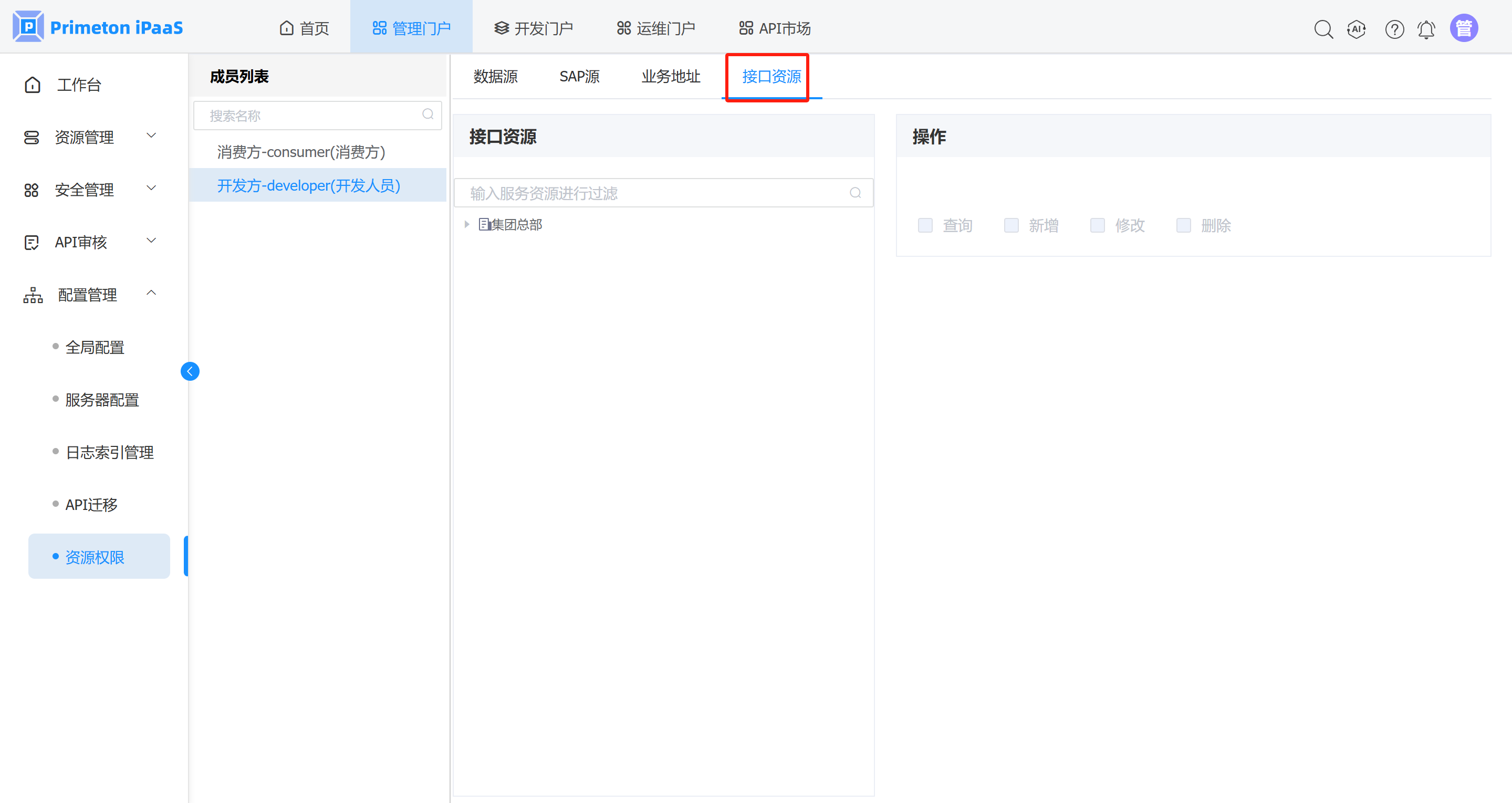This screenshot has width=1512, height=803.
Task: Switch to the 数据源 tab
Action: [495, 76]
